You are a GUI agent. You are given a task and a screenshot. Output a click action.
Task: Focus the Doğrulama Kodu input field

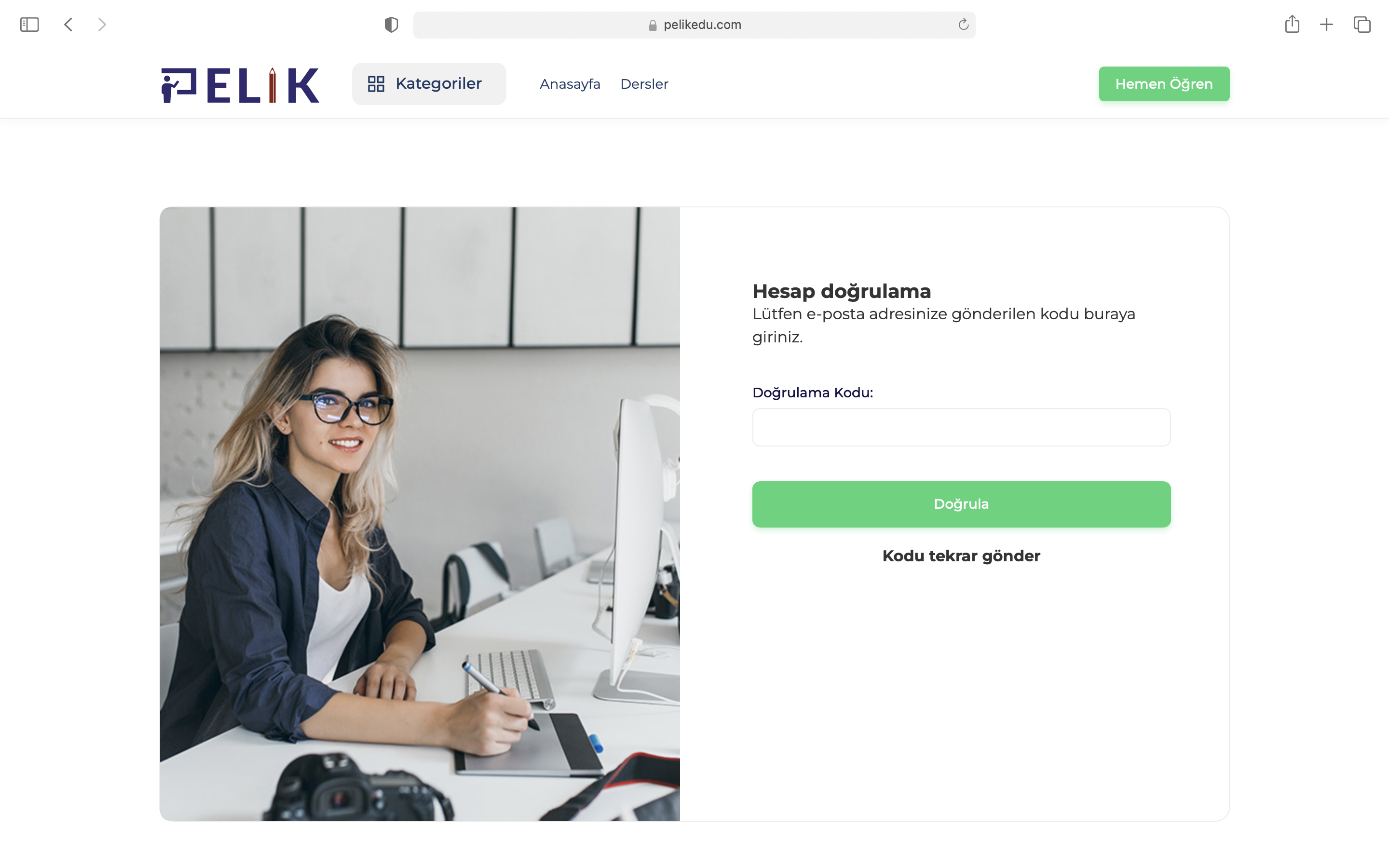point(961,427)
